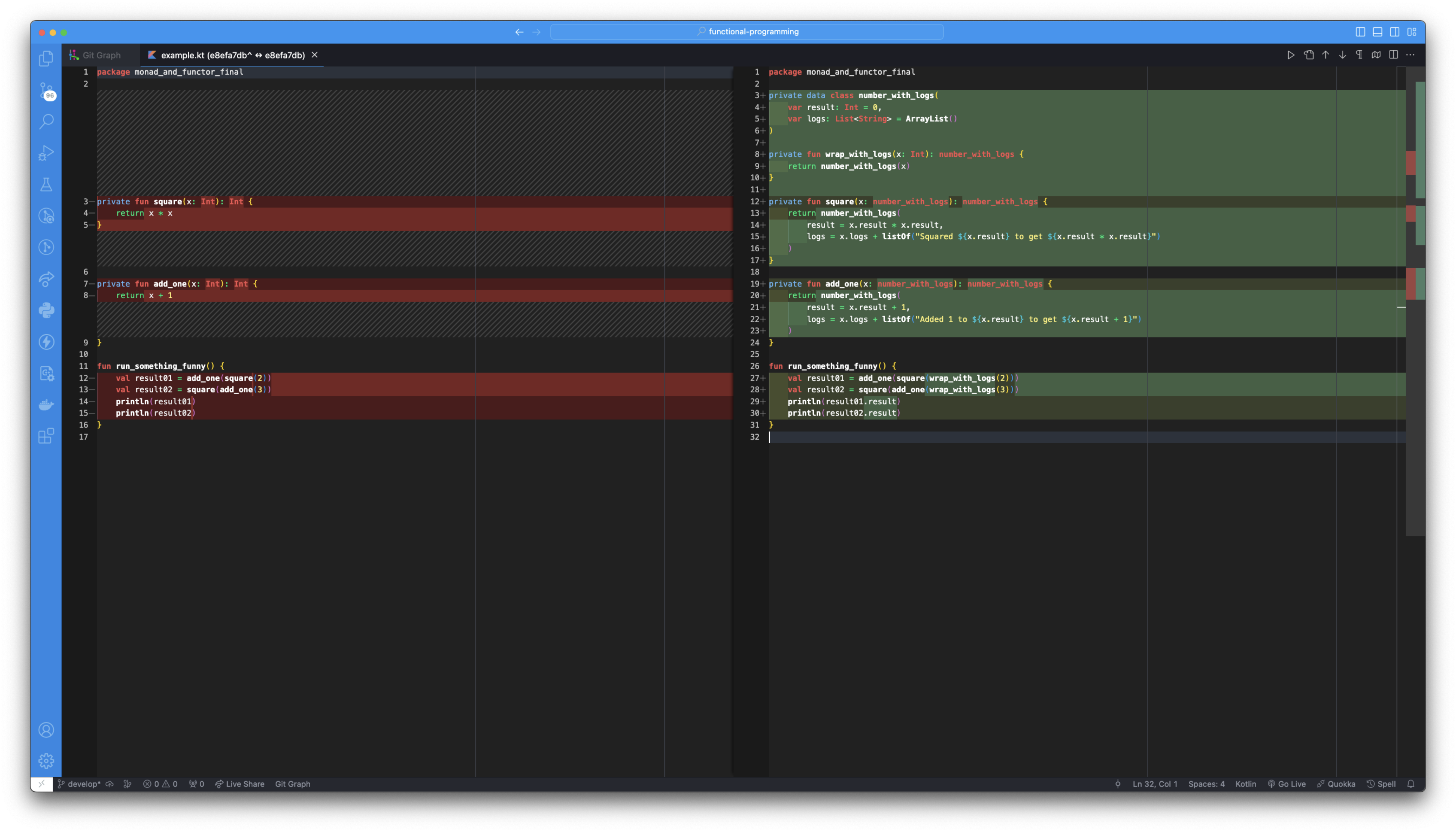Screen dimensions: 1456x832
Task: Change language mode from Kotlin
Action: pos(1246,784)
